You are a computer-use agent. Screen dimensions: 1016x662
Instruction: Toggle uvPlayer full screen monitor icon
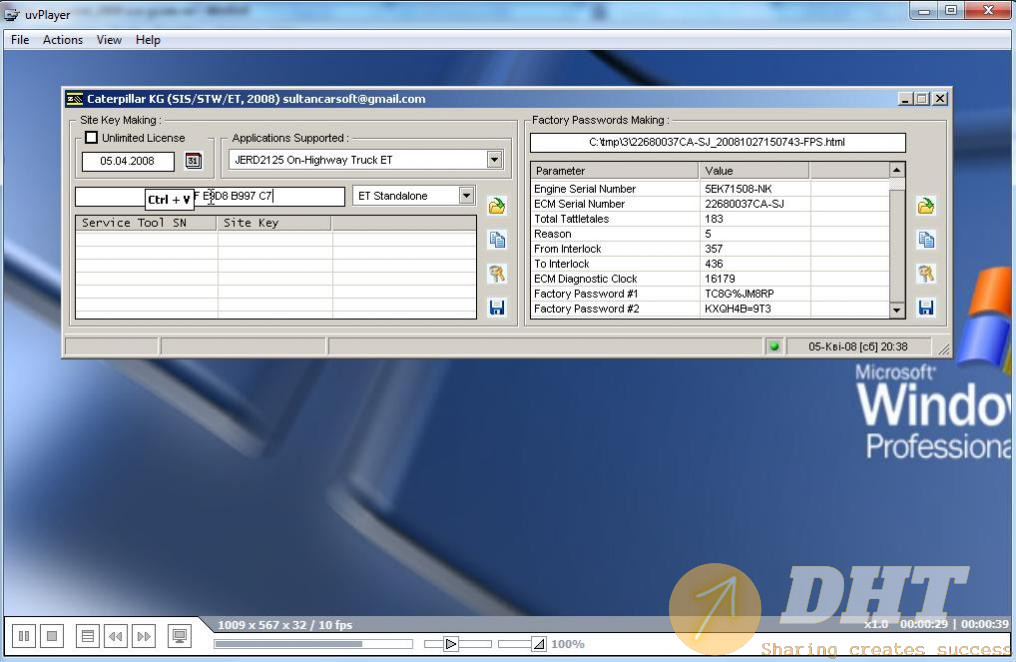tap(179, 636)
